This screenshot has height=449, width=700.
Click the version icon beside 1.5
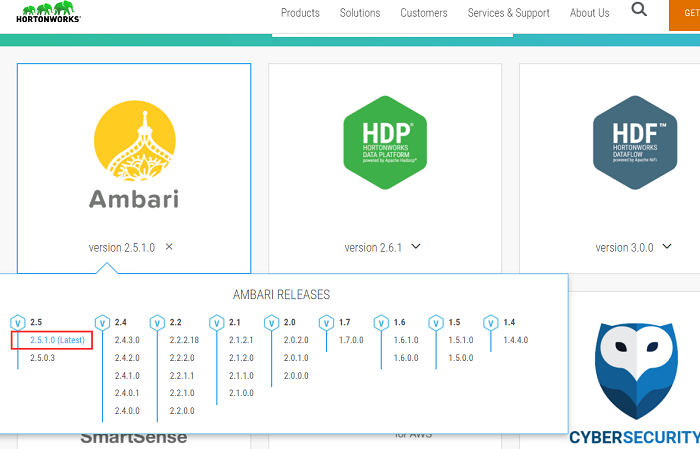436,322
